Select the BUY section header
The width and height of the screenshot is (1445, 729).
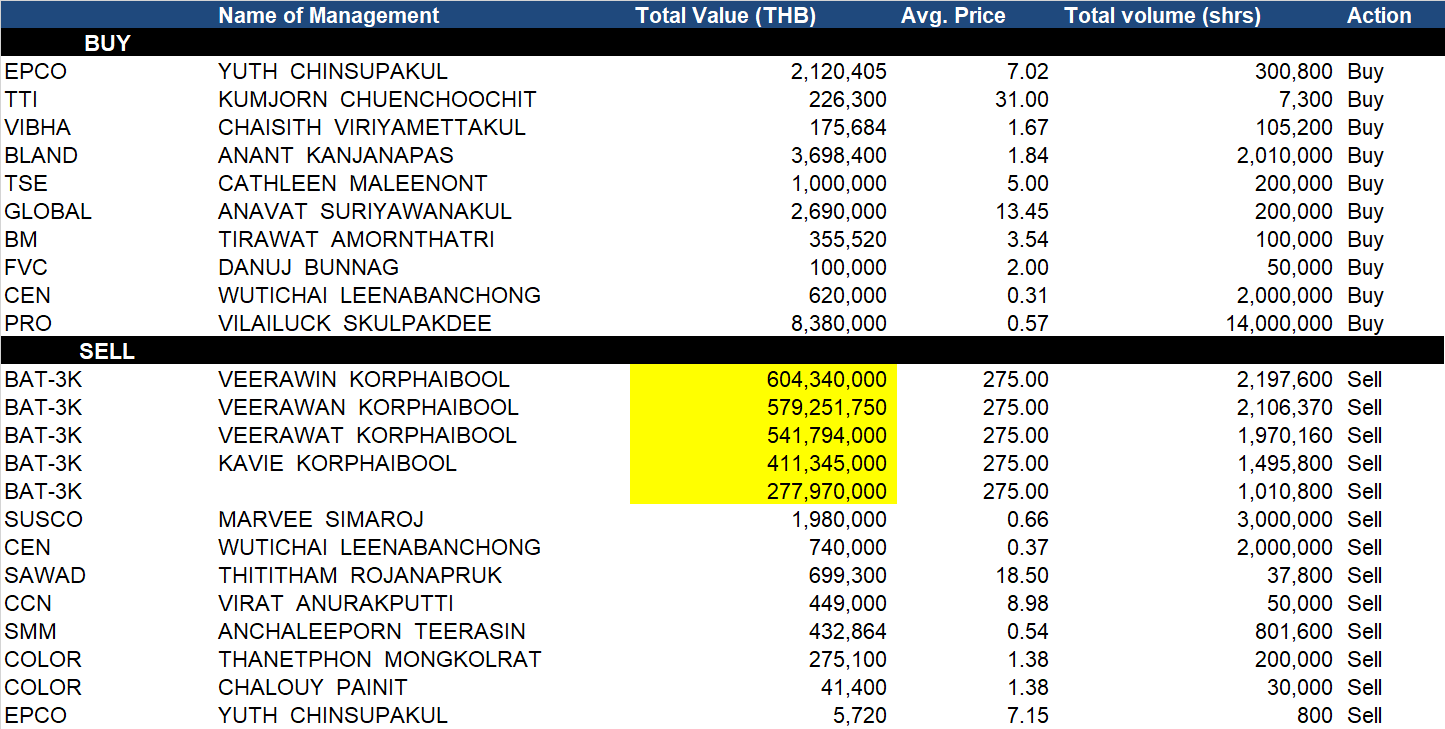108,43
